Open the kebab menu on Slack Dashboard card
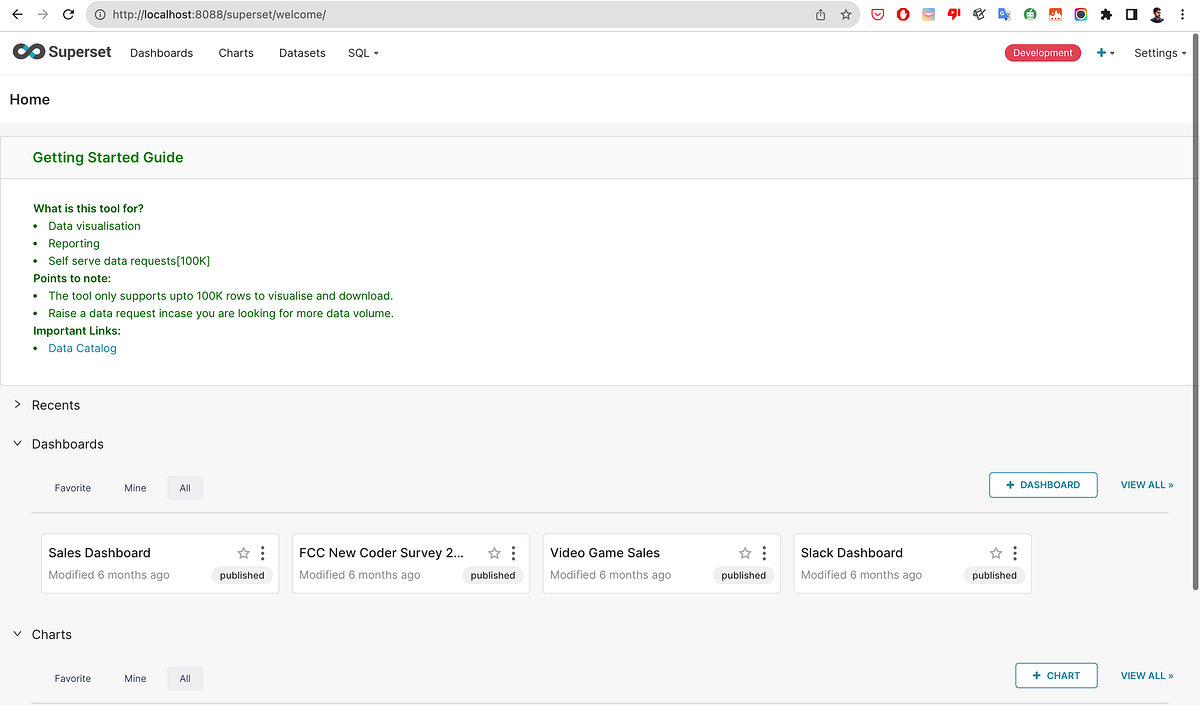Image resolution: width=1200 pixels, height=705 pixels. 1013,553
